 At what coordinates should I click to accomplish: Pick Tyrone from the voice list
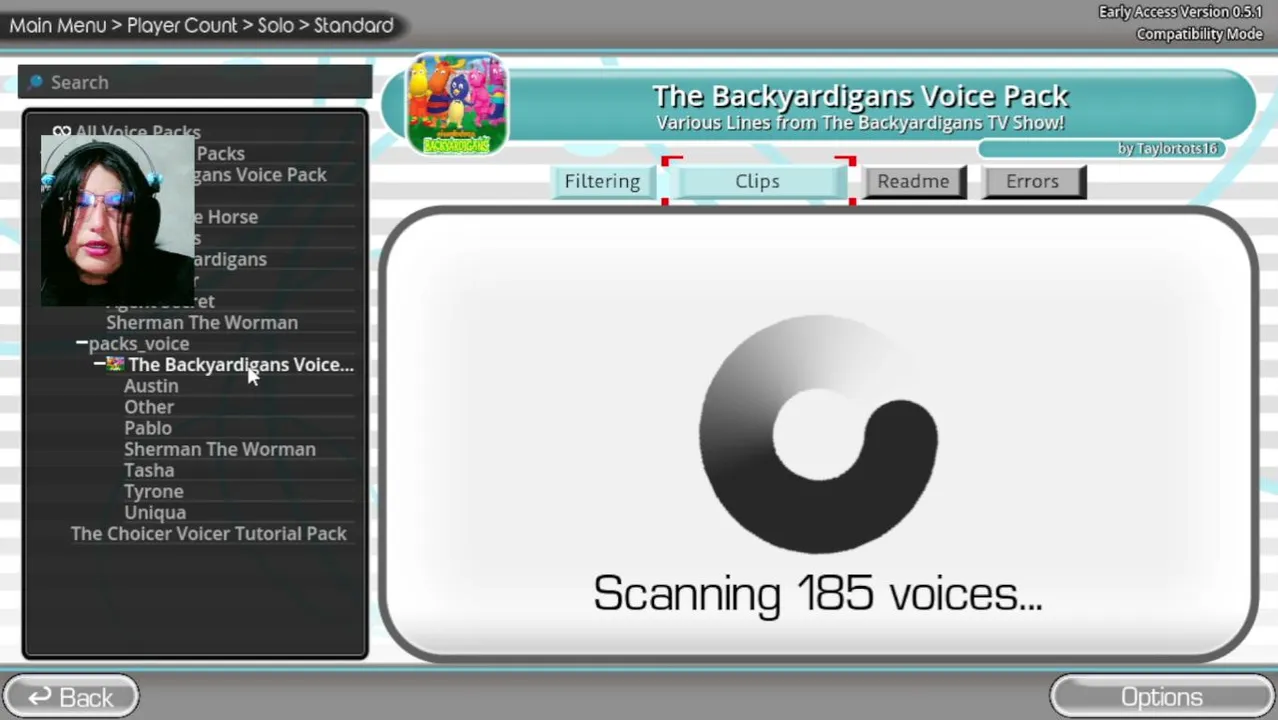tap(154, 491)
